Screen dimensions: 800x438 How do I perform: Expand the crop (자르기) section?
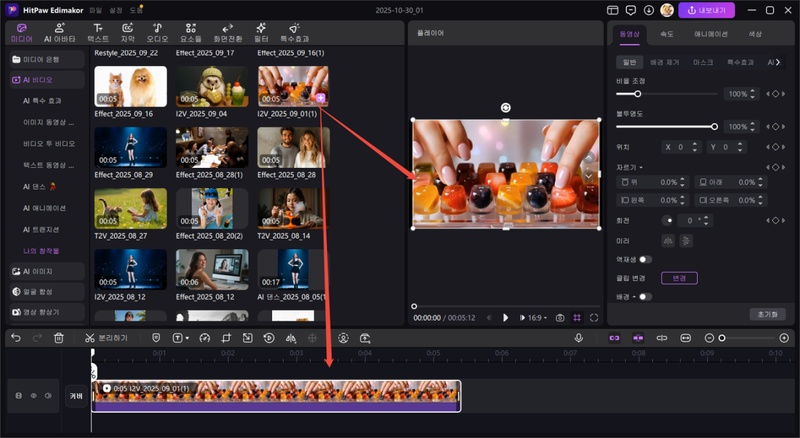coord(631,167)
